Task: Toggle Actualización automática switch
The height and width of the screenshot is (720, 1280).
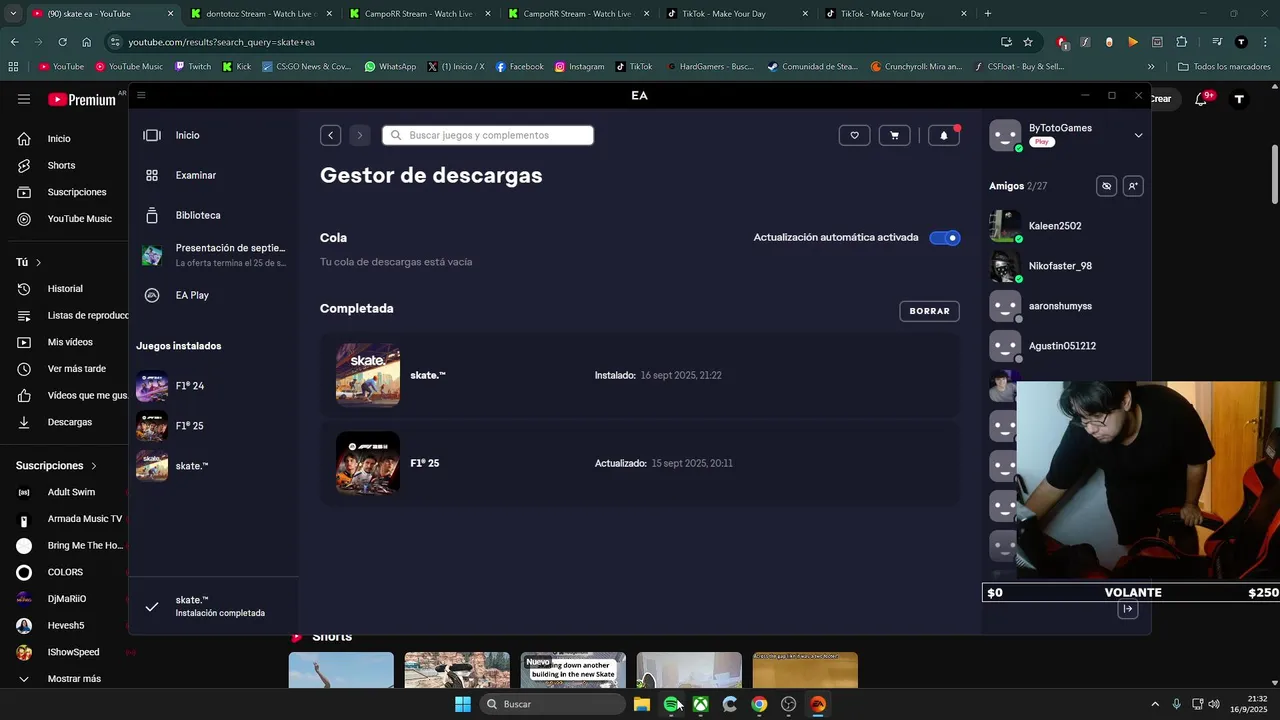Action: tap(944, 238)
